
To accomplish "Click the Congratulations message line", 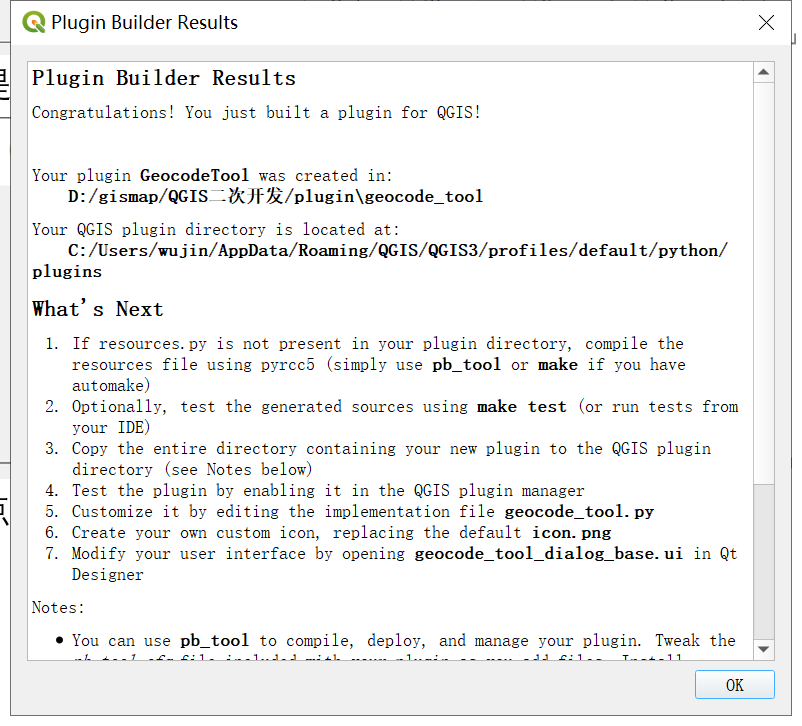I will tap(256, 112).
